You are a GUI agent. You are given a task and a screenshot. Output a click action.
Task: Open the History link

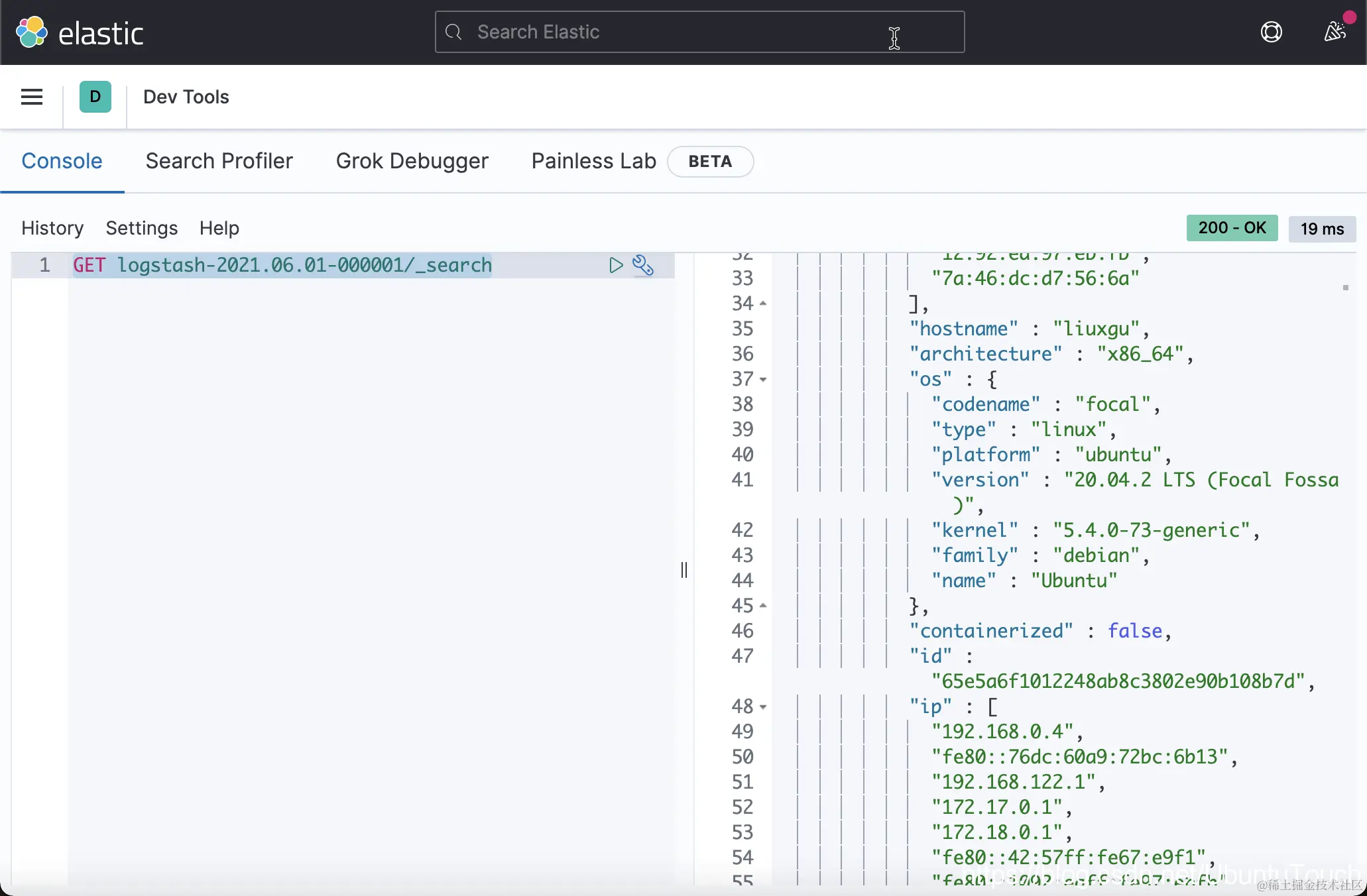click(x=52, y=228)
